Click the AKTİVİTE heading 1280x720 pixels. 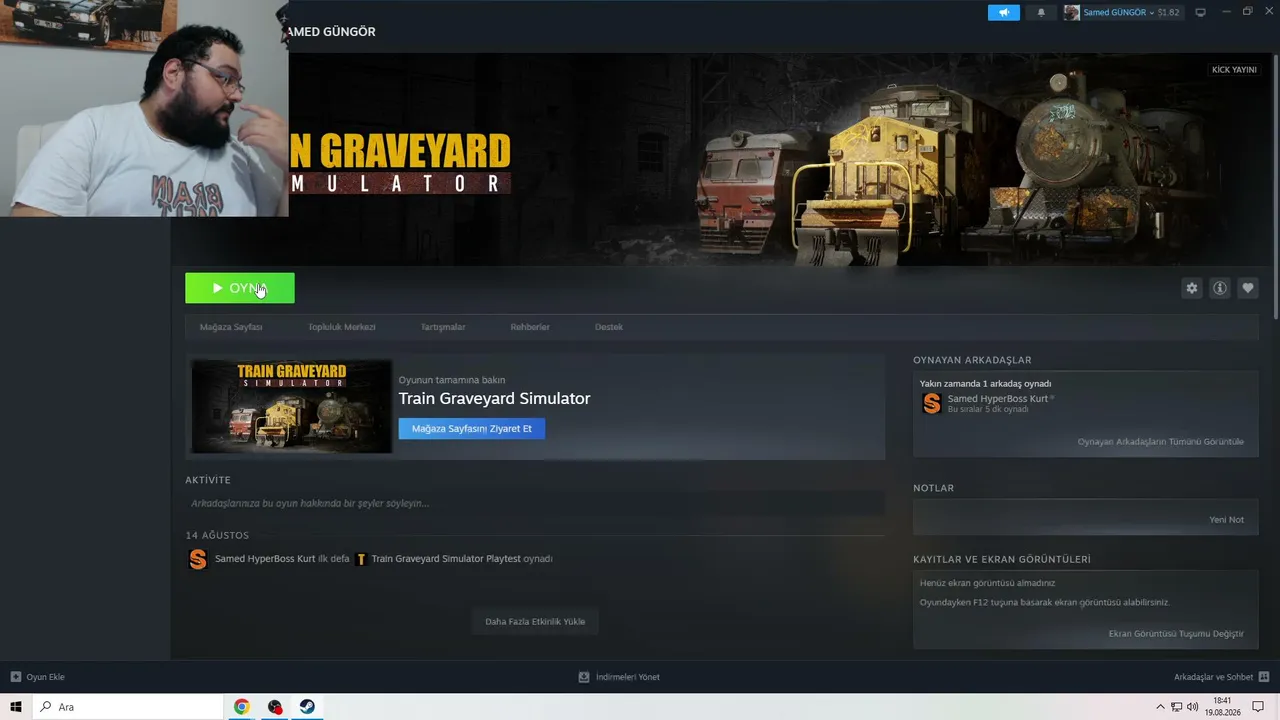[208, 480]
